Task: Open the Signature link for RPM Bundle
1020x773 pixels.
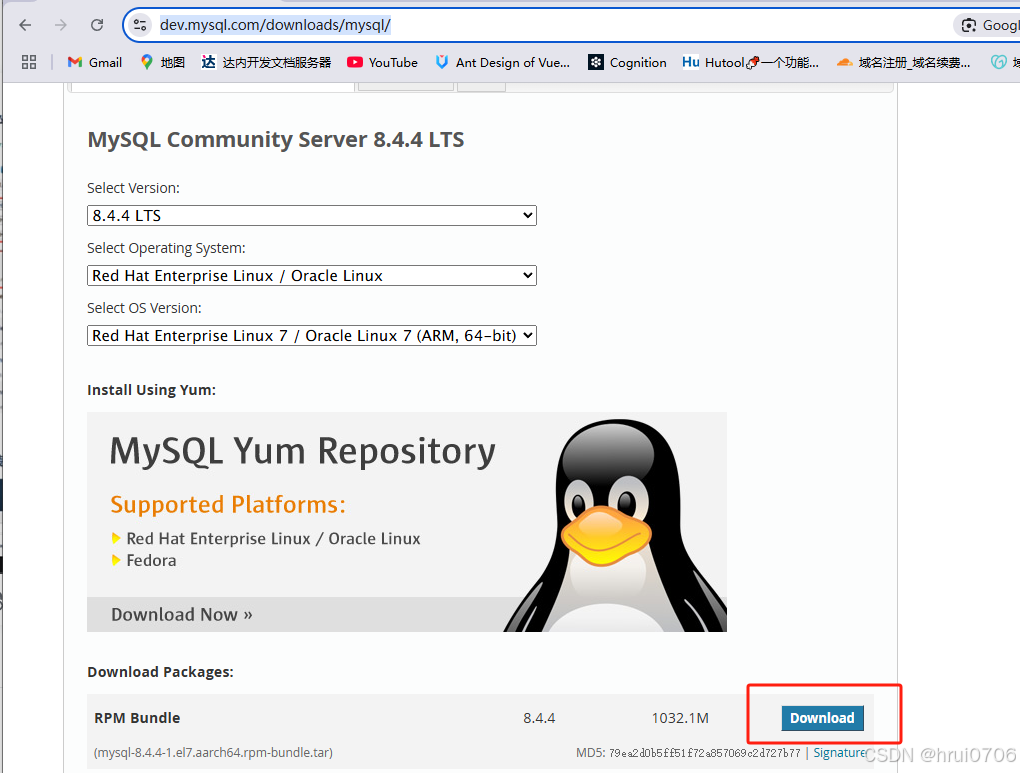Action: 840,752
